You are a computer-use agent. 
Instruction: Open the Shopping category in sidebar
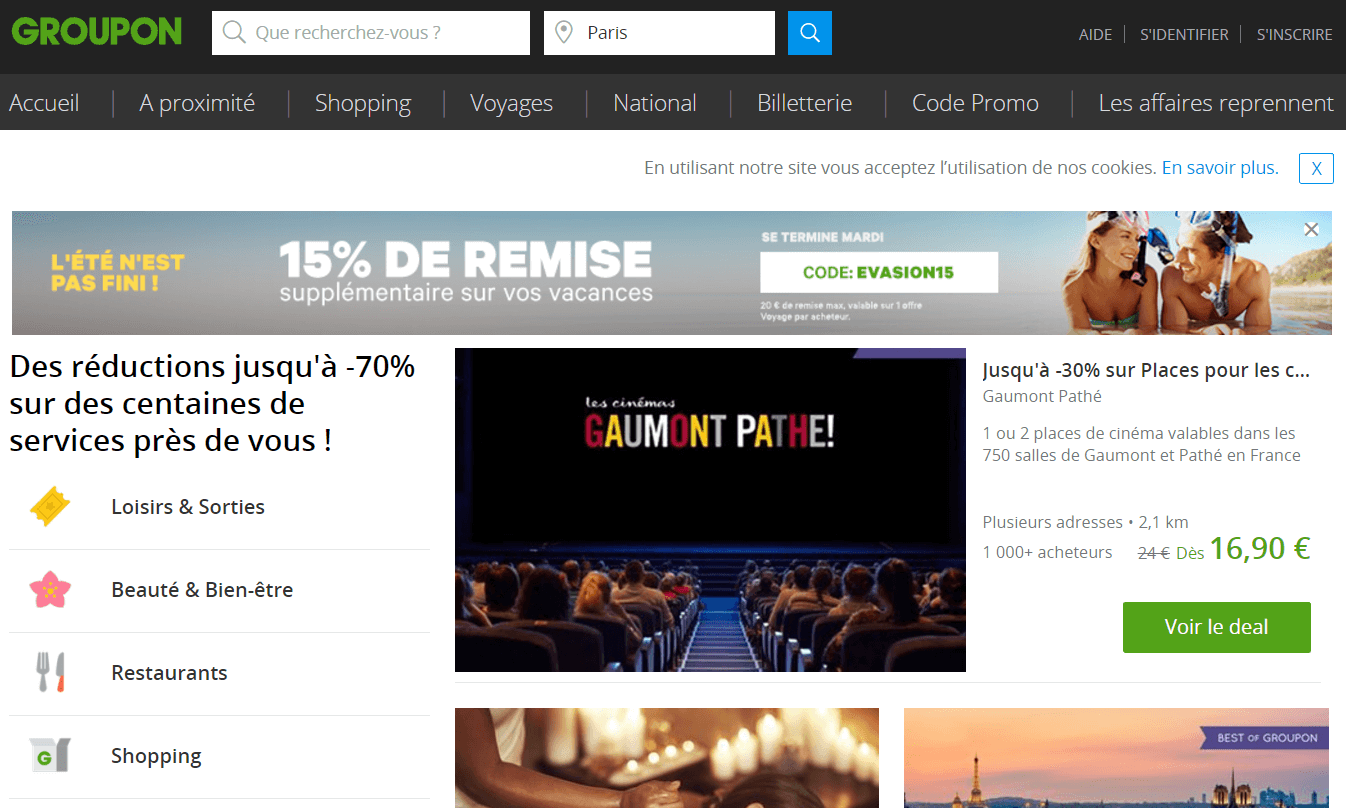tap(156, 756)
